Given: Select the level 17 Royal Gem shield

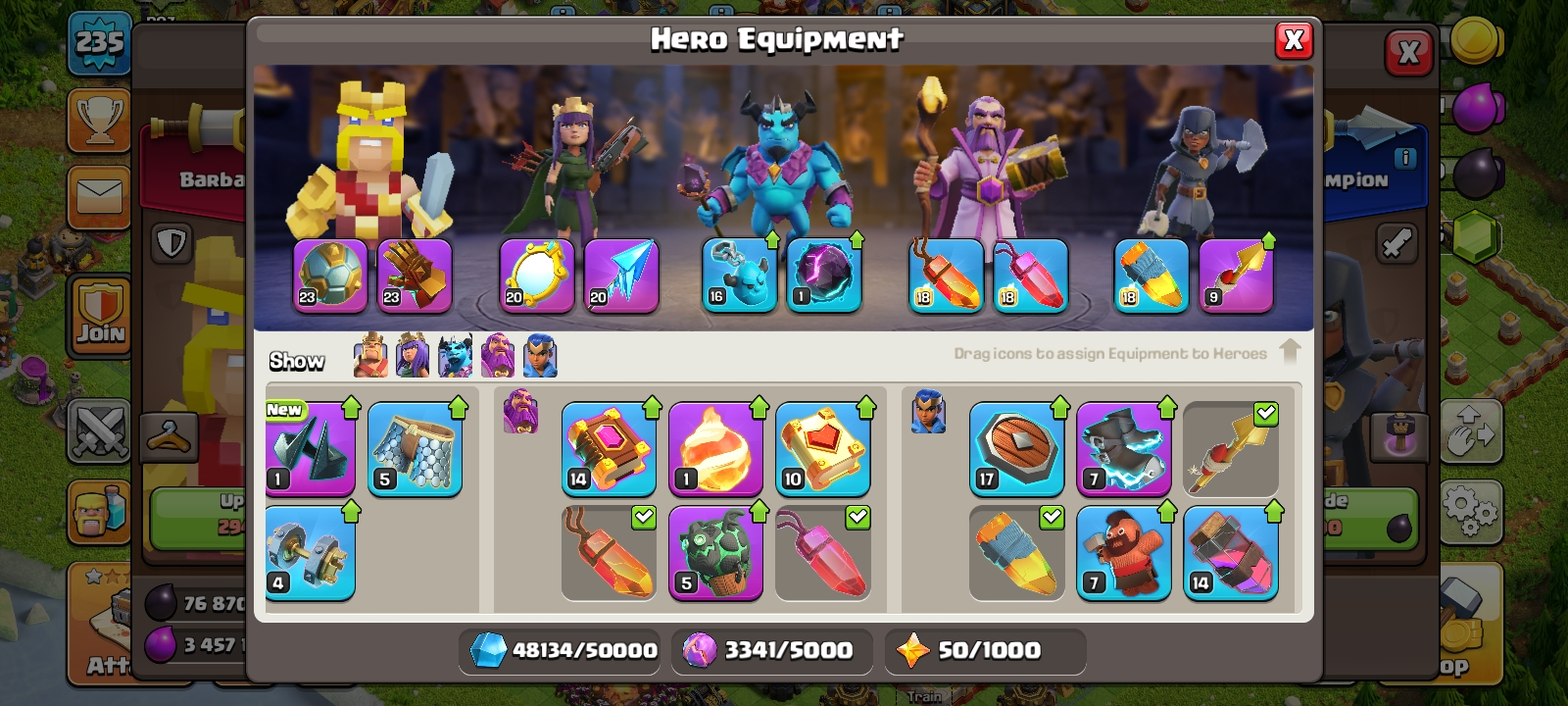Looking at the screenshot, I should [x=1016, y=448].
